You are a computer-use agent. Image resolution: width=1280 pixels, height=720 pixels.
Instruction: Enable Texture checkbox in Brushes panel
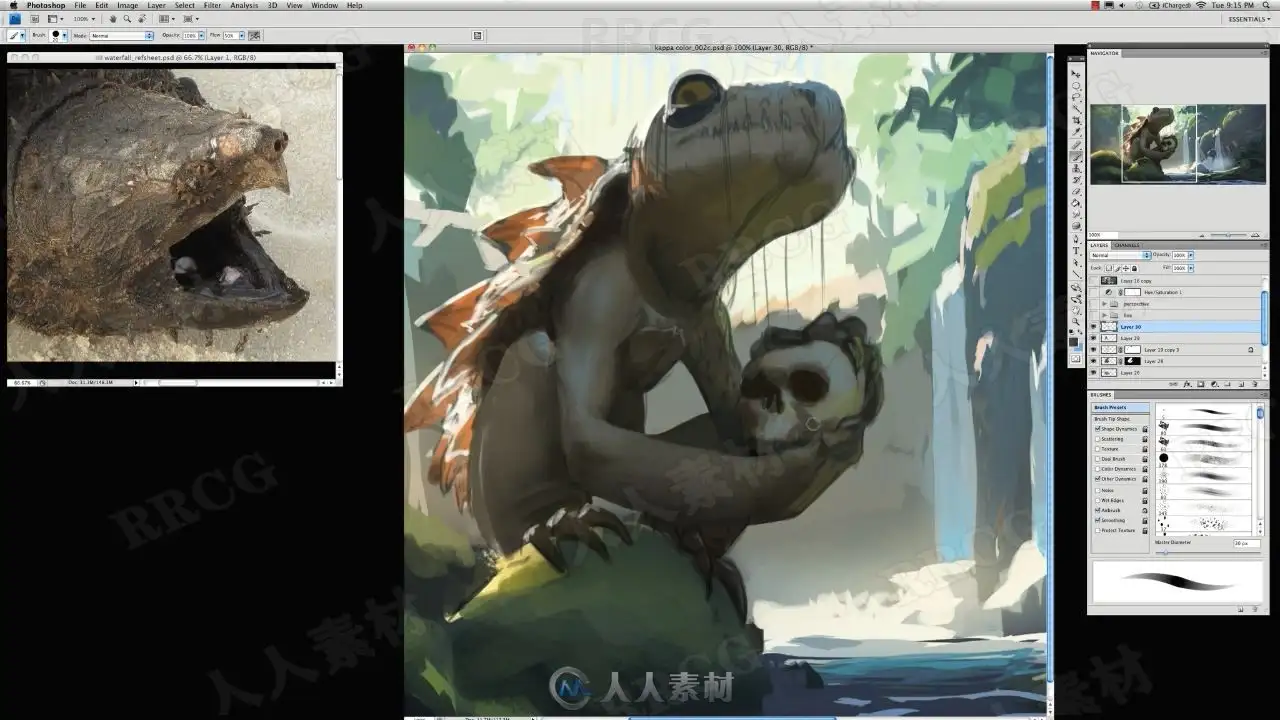[x=1098, y=449]
